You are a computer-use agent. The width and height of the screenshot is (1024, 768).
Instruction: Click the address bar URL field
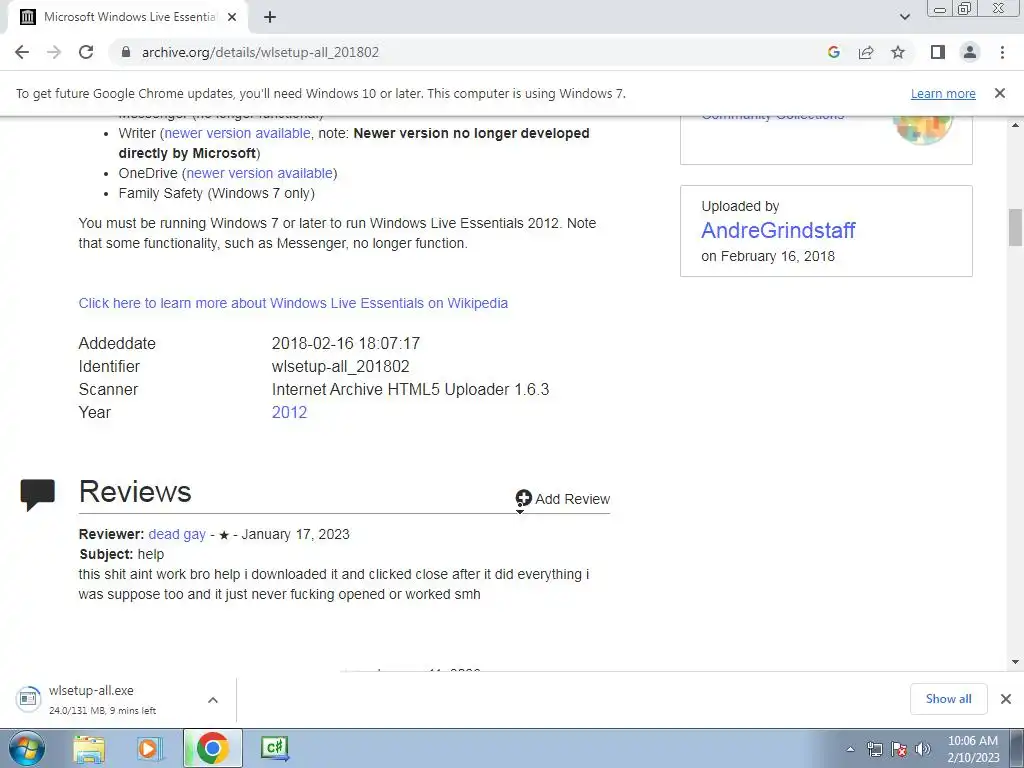(464, 52)
